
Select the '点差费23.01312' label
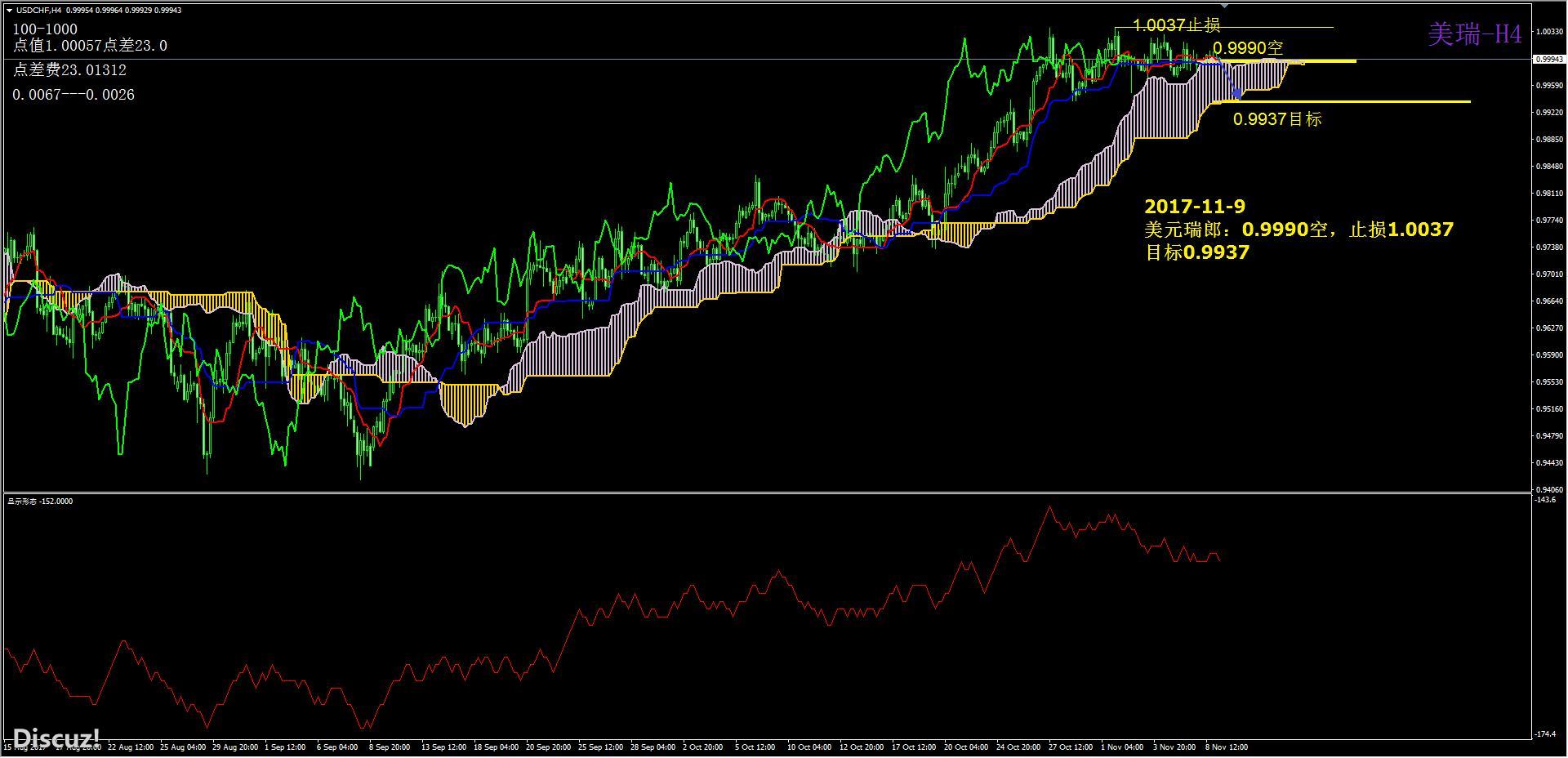coord(69,70)
